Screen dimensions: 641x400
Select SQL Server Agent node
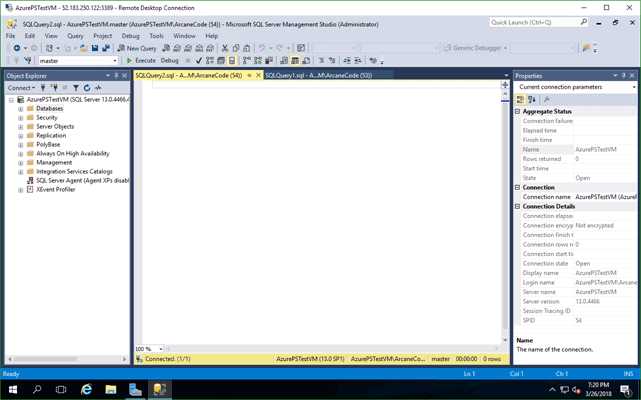click(x=82, y=181)
